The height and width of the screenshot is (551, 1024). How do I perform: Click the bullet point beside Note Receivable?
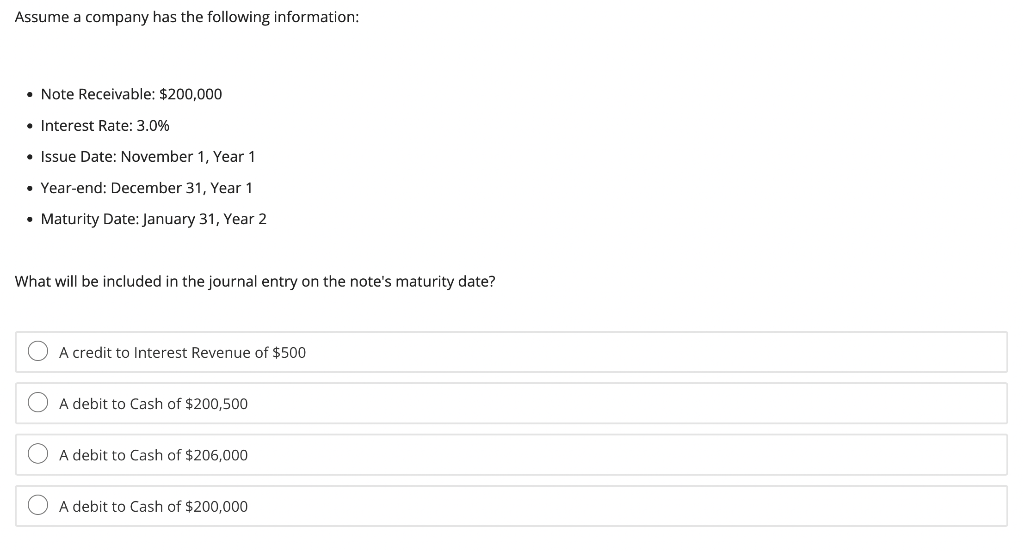[x=30, y=94]
